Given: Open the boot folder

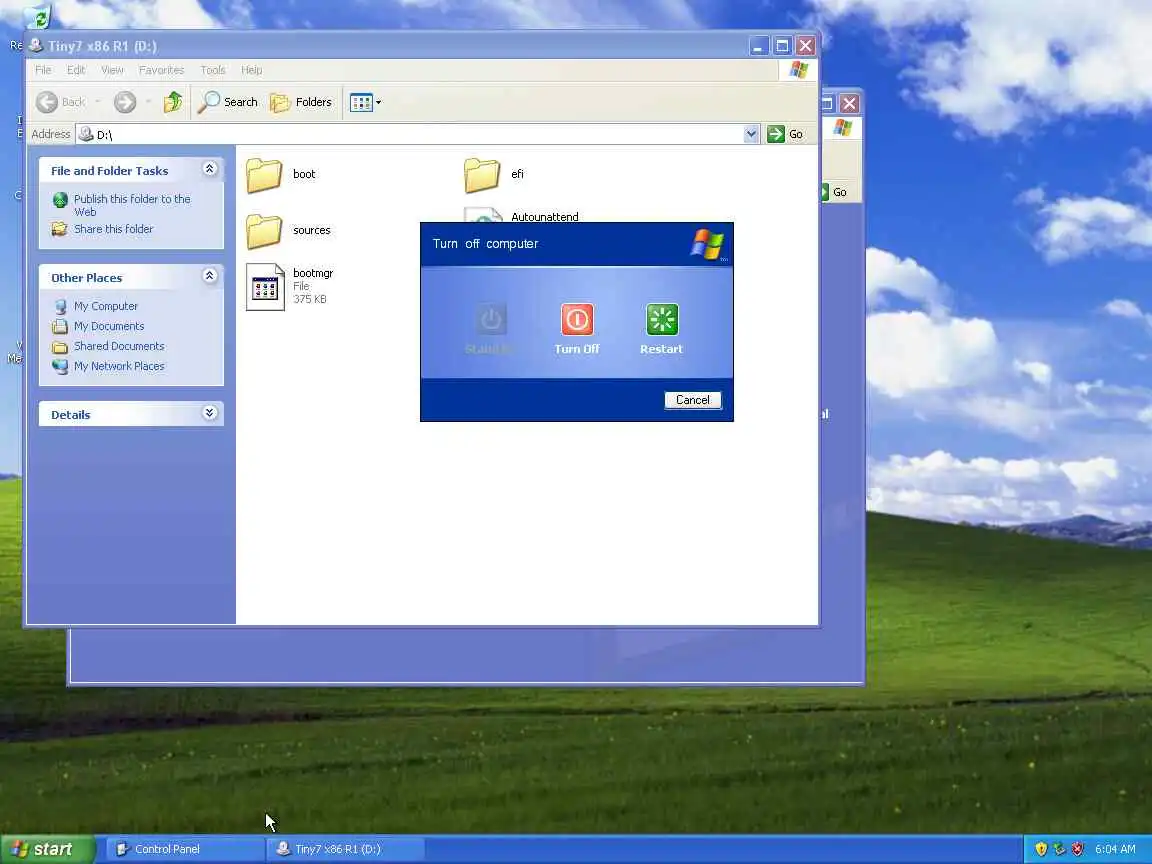Looking at the screenshot, I should coord(264,175).
